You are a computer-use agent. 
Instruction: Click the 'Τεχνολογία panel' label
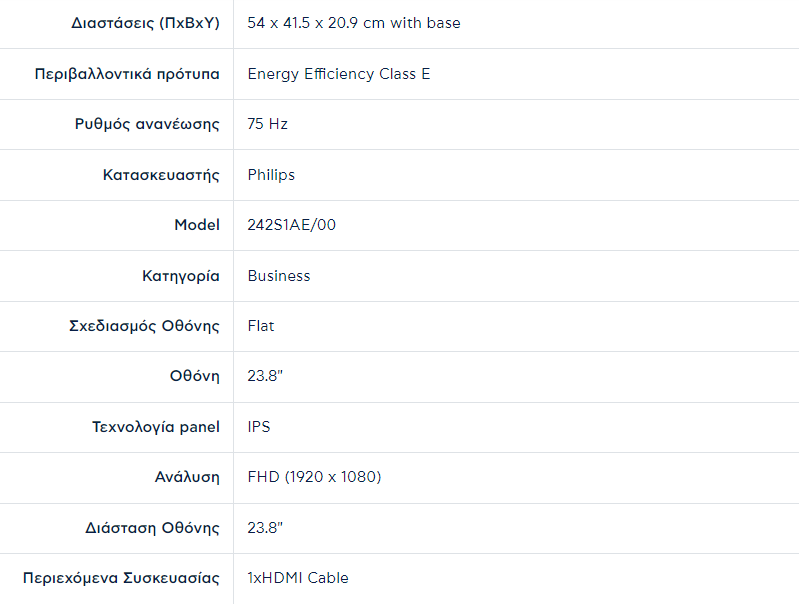pos(156,427)
